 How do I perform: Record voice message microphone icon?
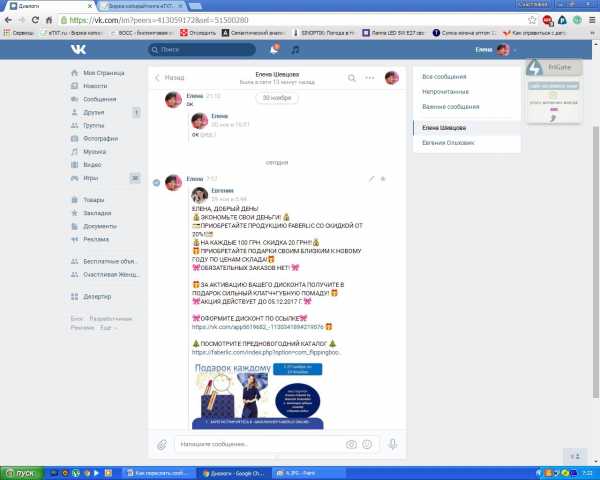tap(393, 444)
